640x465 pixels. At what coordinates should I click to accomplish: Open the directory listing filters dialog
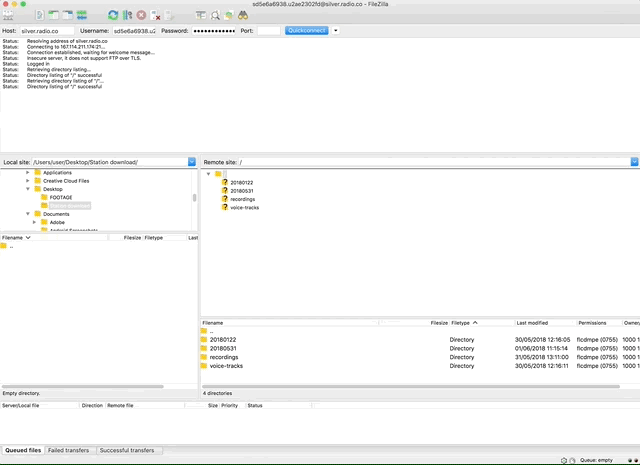[200, 16]
